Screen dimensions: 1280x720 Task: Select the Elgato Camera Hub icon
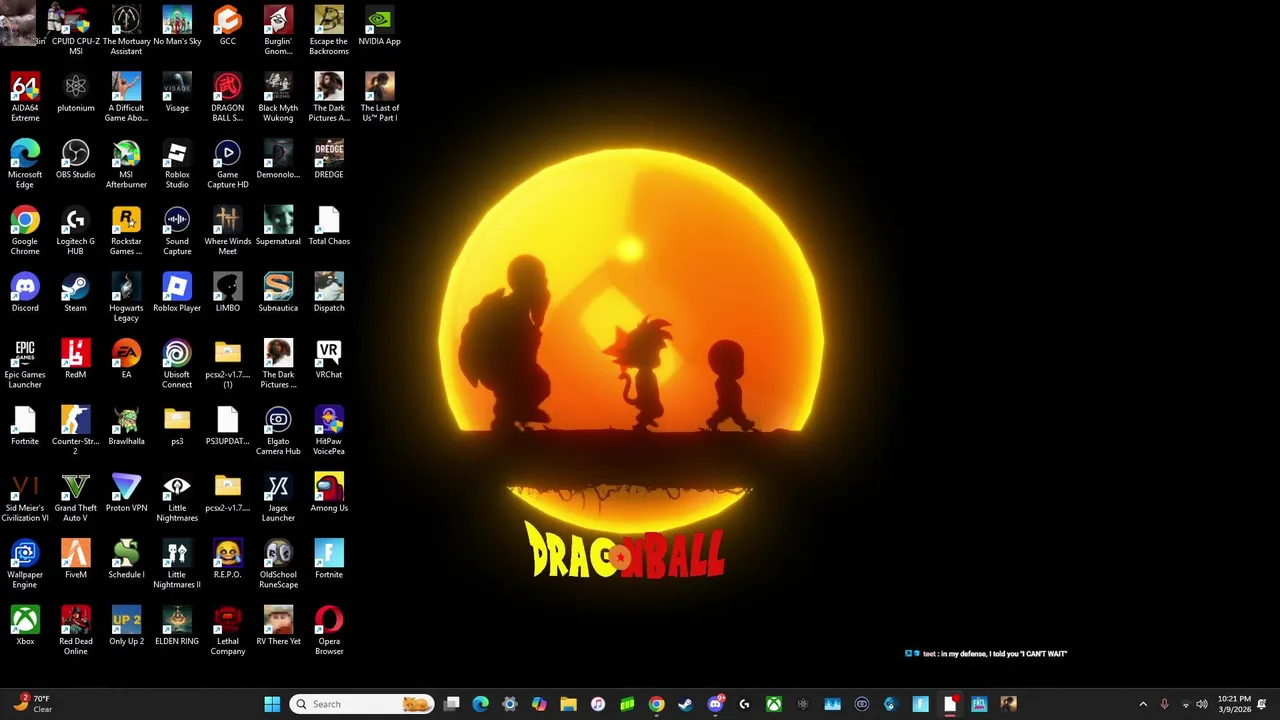pyautogui.click(x=278, y=430)
